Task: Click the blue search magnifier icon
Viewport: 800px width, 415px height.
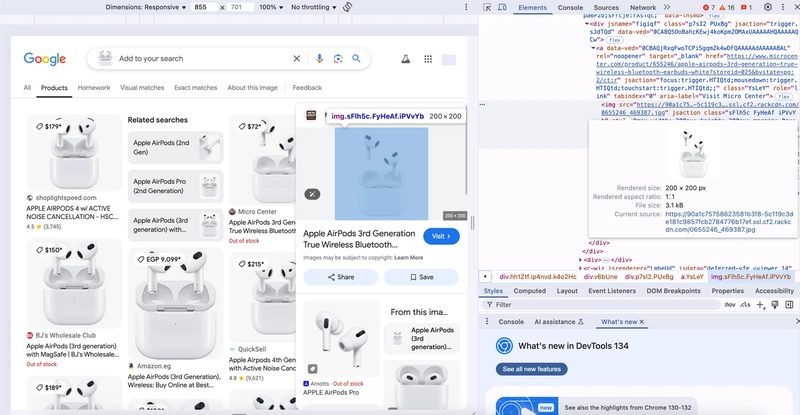Action: (x=356, y=59)
